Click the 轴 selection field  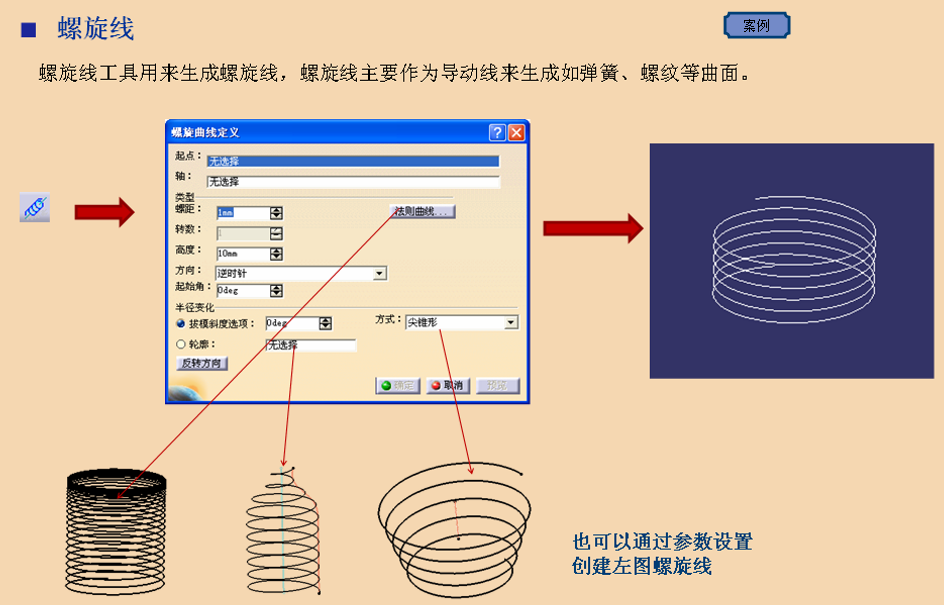point(353,182)
